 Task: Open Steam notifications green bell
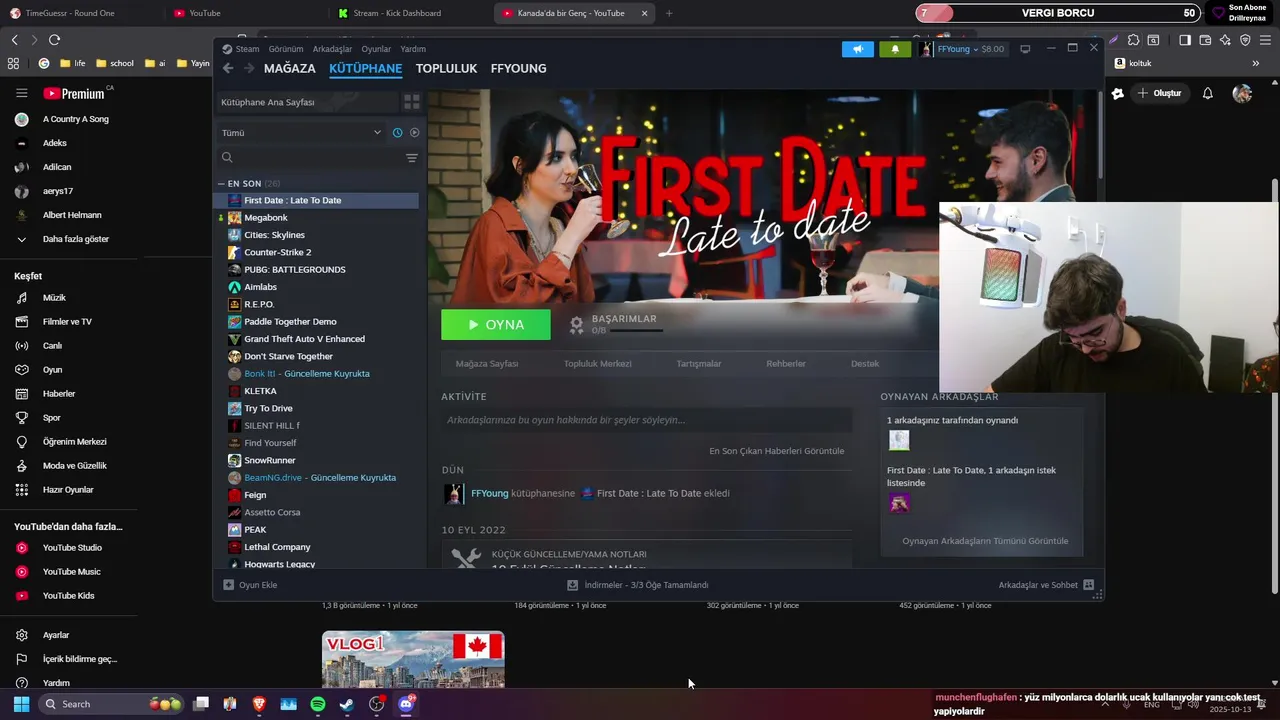(x=895, y=49)
